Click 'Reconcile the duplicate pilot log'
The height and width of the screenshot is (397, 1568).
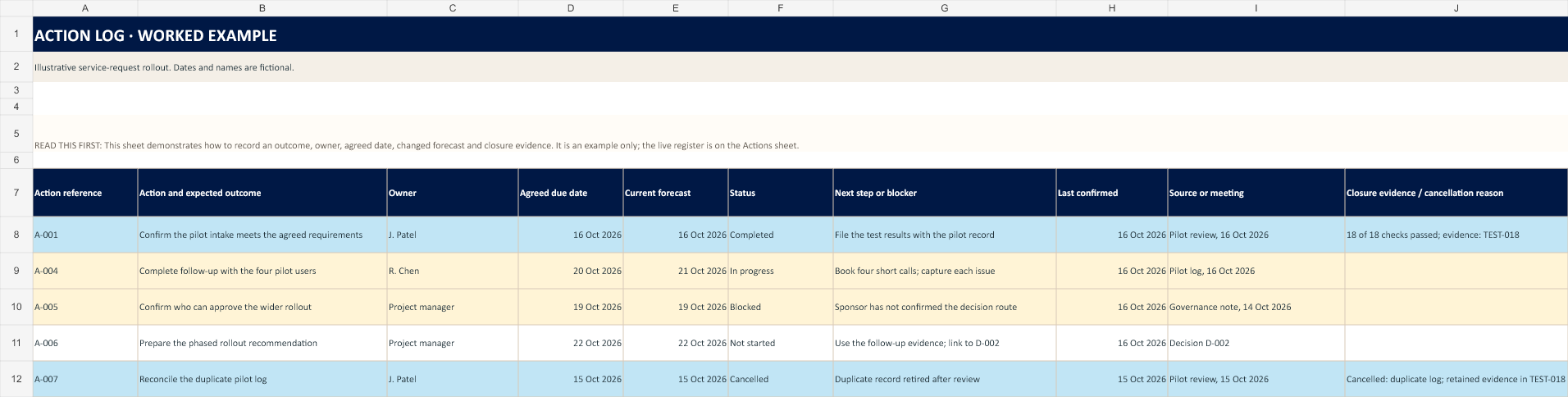pyautogui.click(x=262, y=379)
